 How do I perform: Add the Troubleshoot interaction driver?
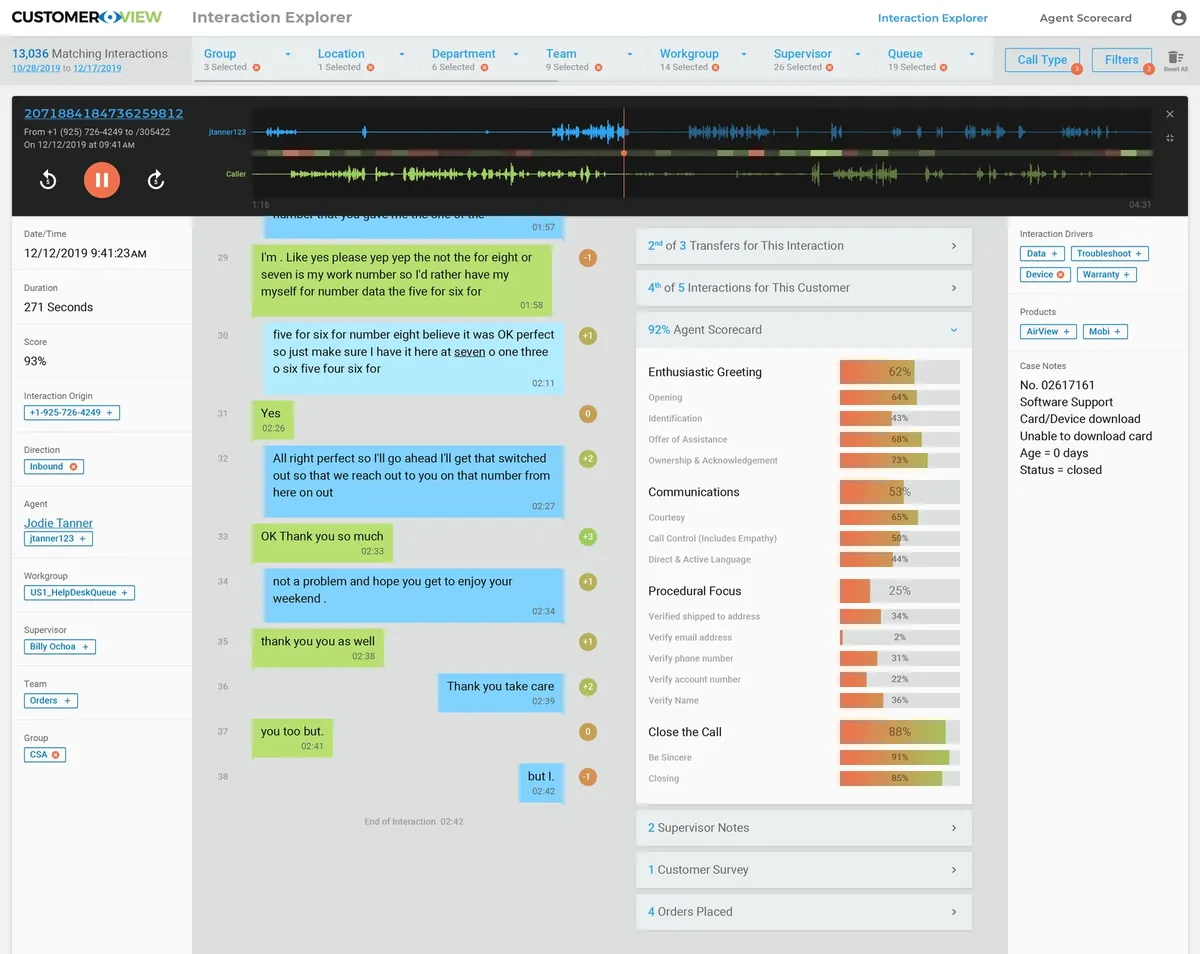[x=1139, y=254]
